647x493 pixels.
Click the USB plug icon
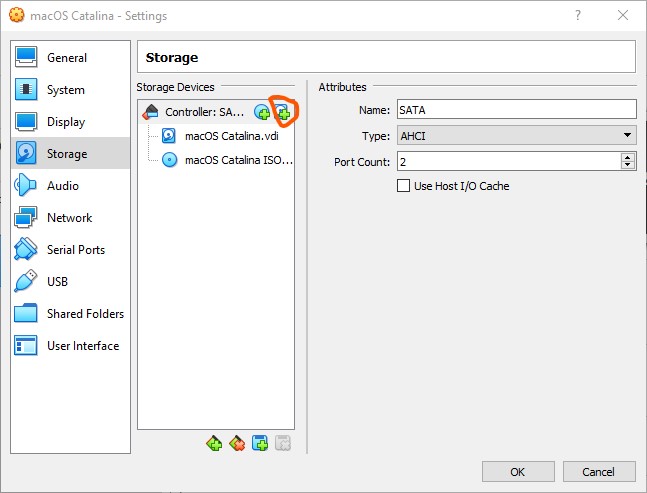tap(26, 281)
